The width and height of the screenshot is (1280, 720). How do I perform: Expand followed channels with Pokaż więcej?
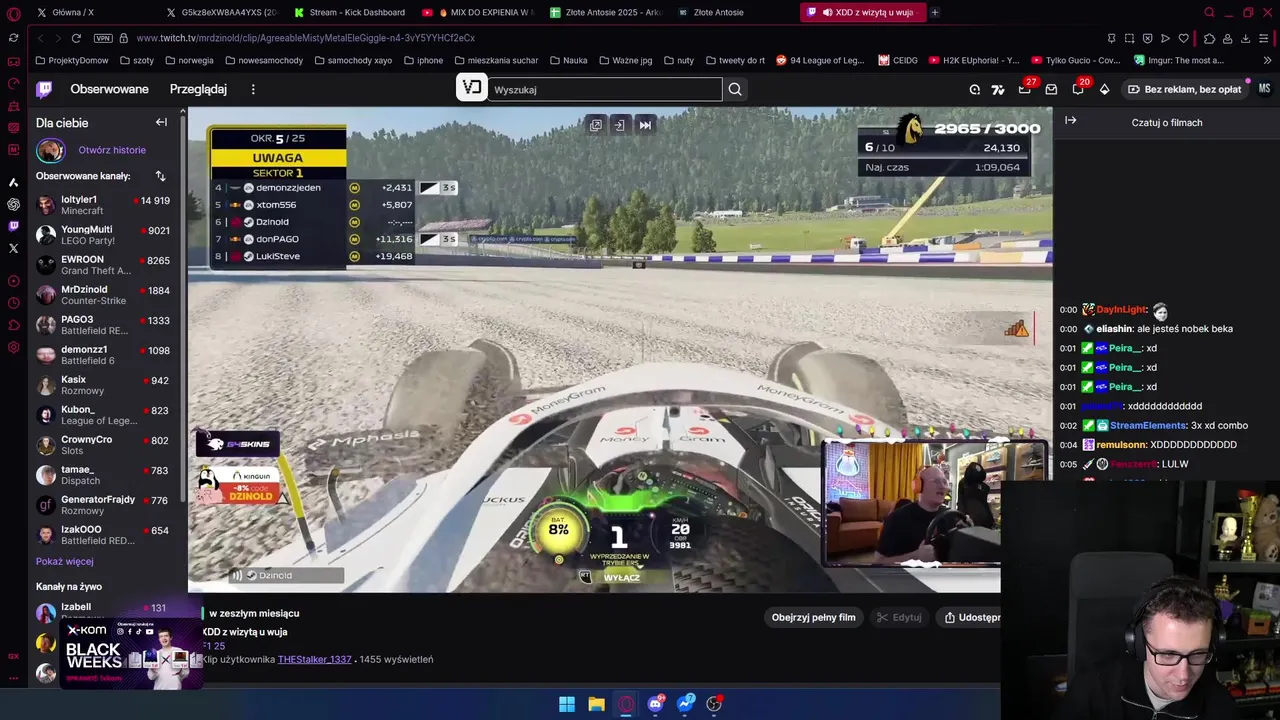click(65, 561)
